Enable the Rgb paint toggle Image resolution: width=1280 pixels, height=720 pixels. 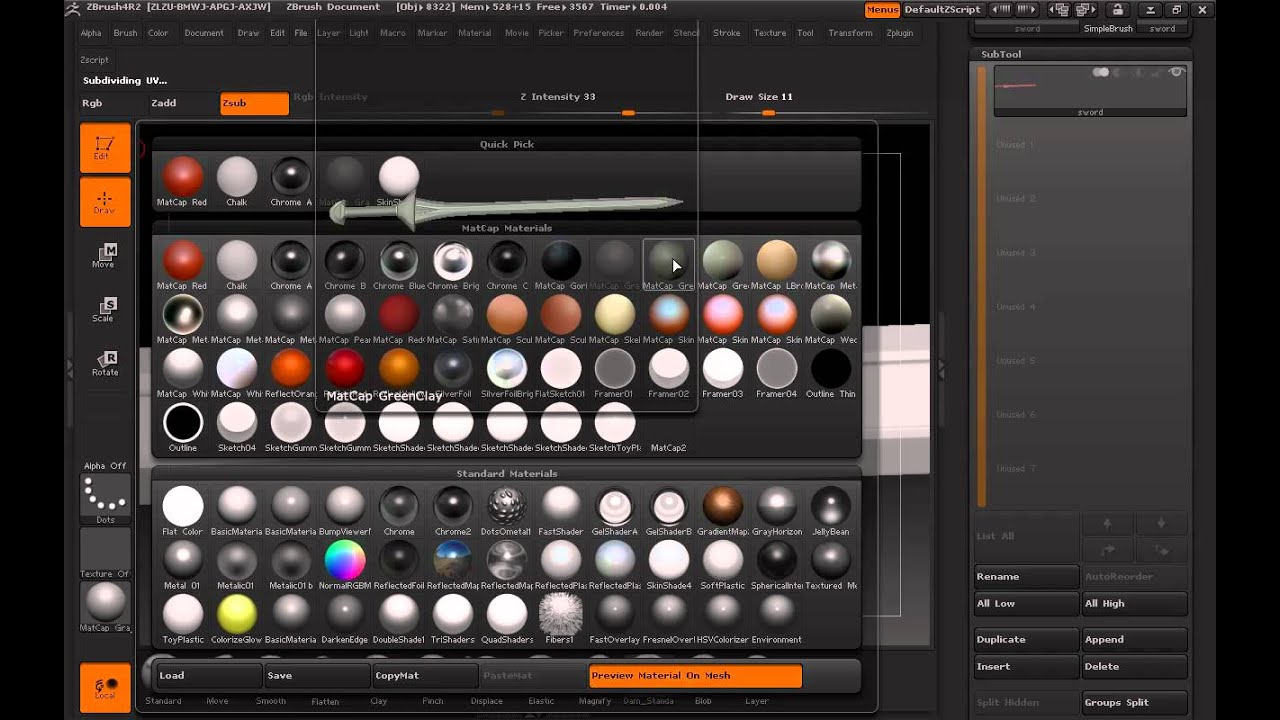113,103
